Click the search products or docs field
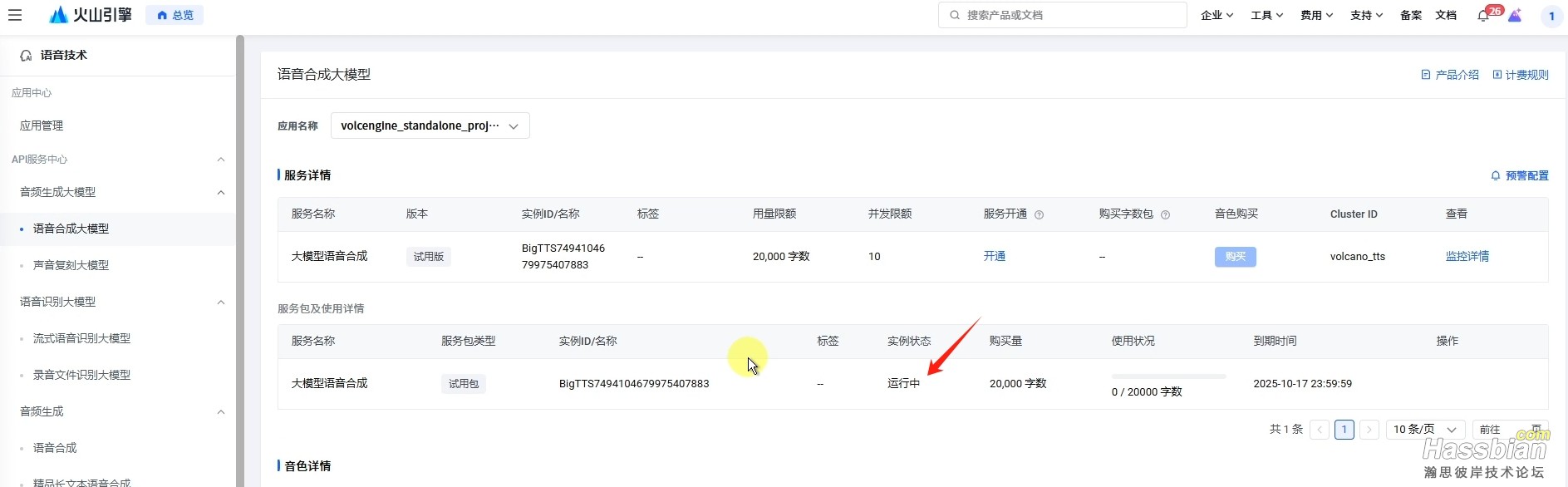 [x=1063, y=15]
